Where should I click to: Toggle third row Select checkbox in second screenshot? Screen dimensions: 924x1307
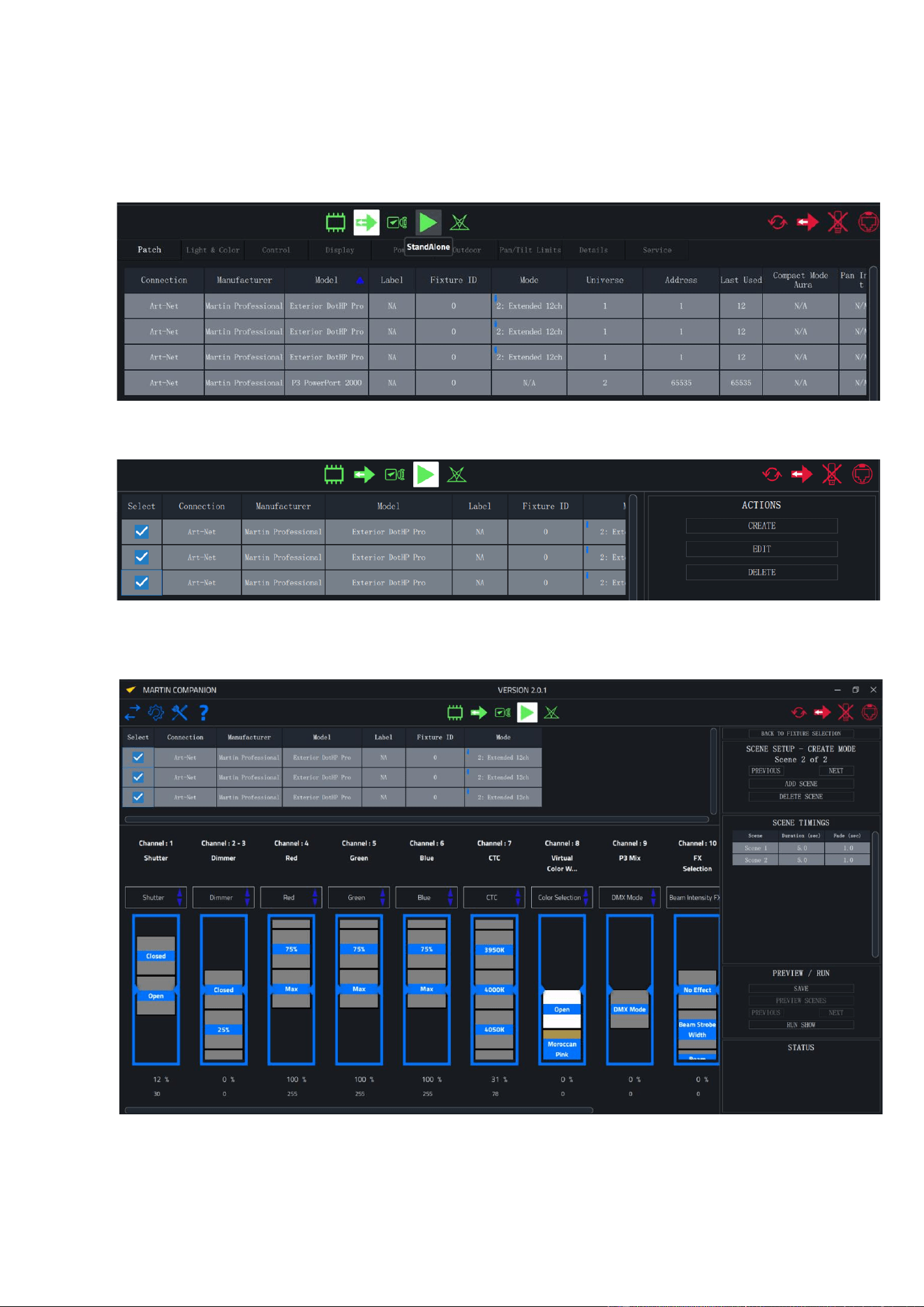point(142,582)
